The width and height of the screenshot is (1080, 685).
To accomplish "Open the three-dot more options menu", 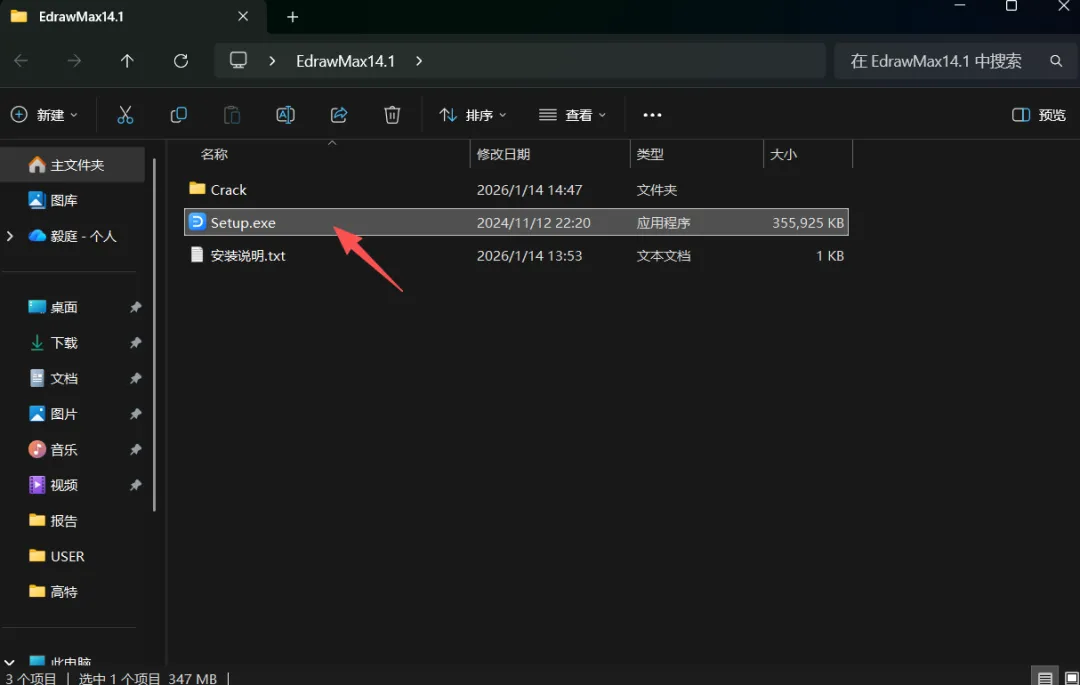I will click(x=652, y=115).
